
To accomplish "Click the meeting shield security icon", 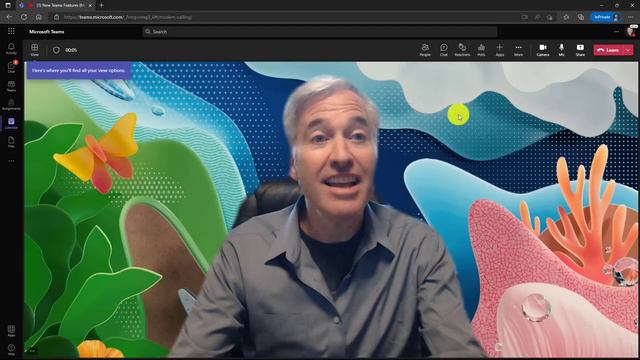I will pos(56,50).
